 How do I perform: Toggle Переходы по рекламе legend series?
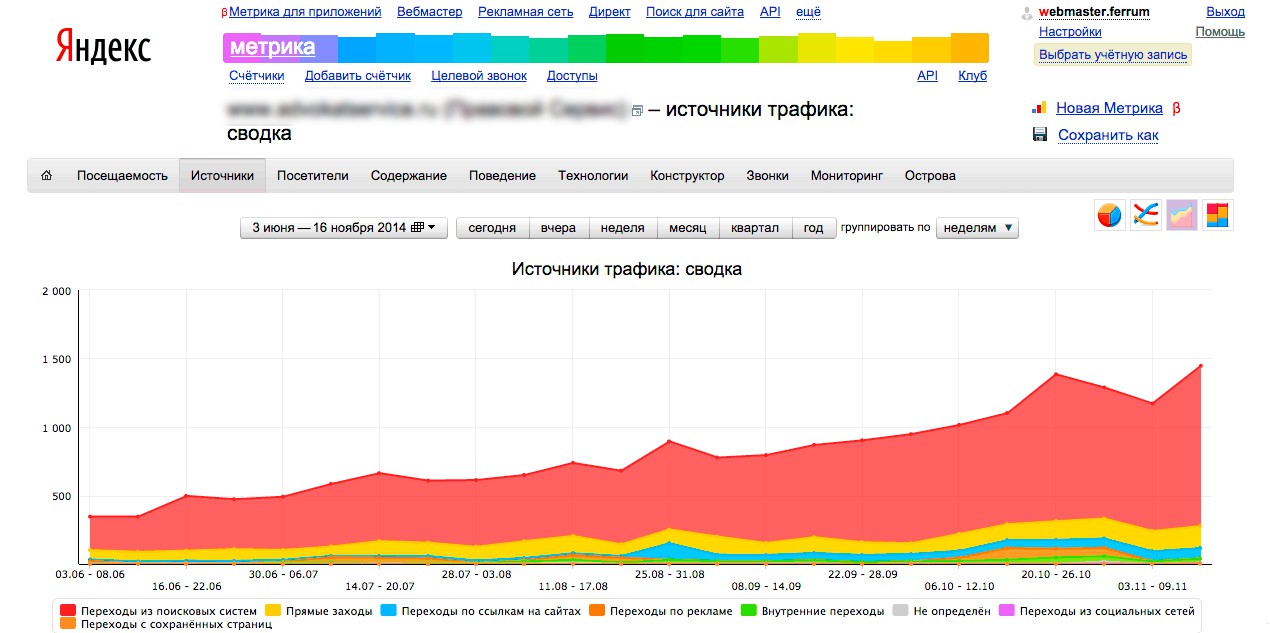661,610
